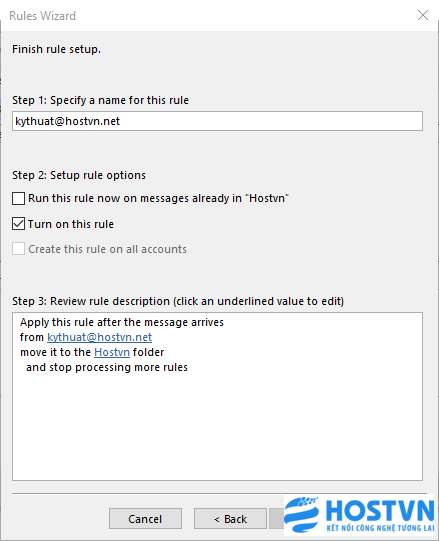Cancel the rule setup
The width and height of the screenshot is (439, 541).
point(145,519)
